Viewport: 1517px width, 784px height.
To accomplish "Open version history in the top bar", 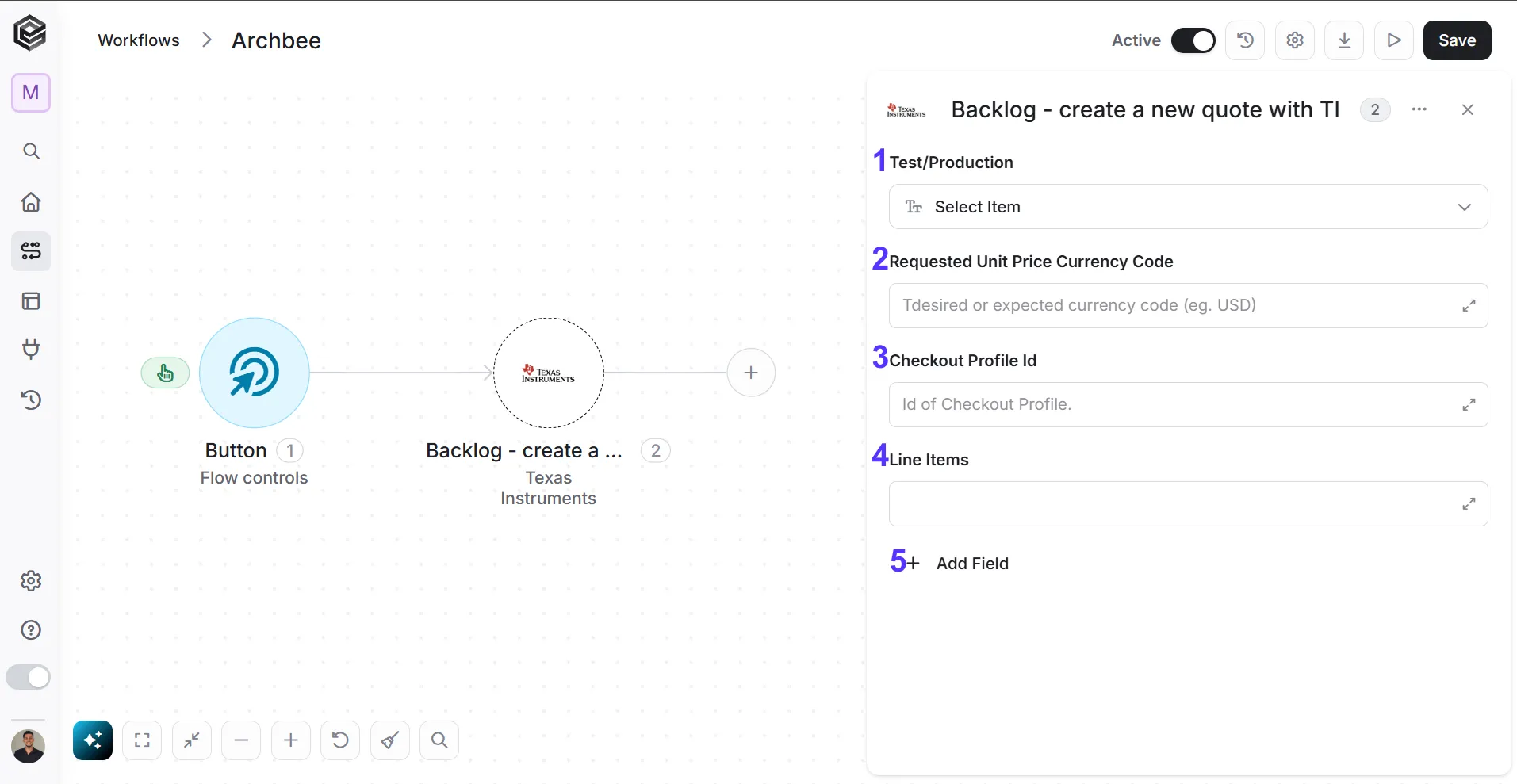I will pyautogui.click(x=1245, y=40).
